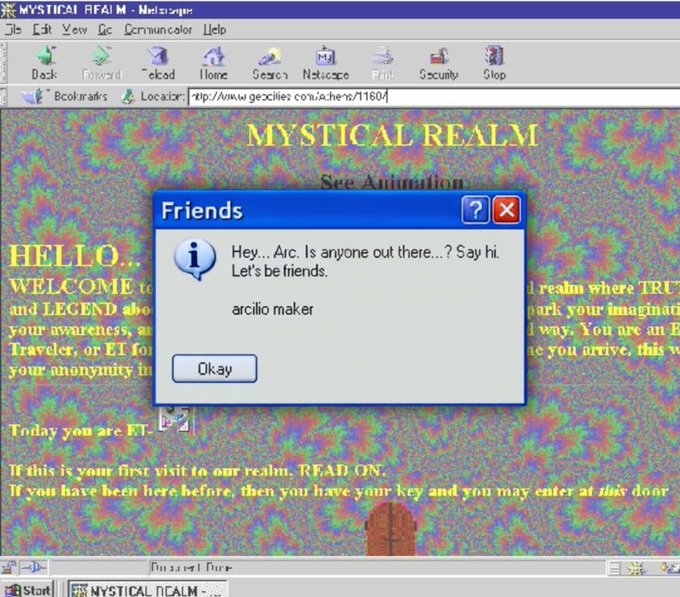Click the page location proxy icon
Image resolution: width=680 pixels, height=597 pixels.
[x=128, y=96]
